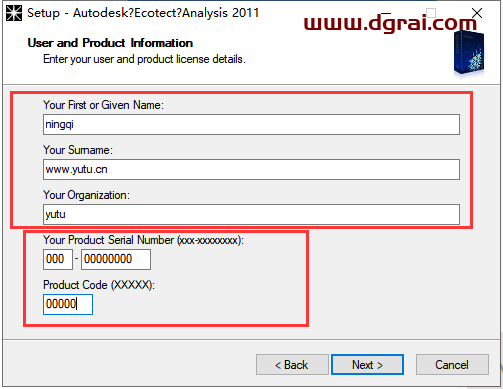Image resolution: width=503 pixels, height=389 pixels.
Task: Click the 'Your Organization:' label
Action: (86, 195)
